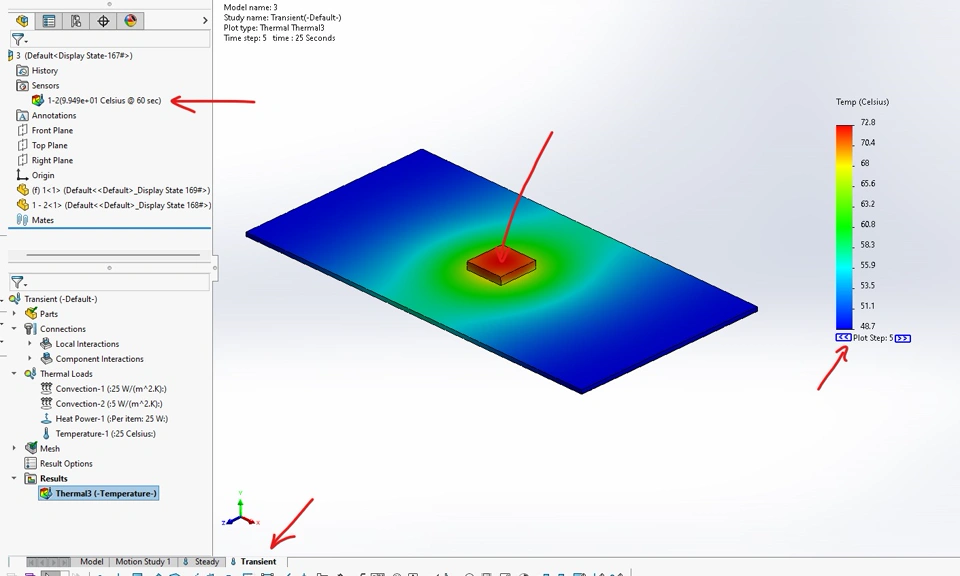Click the heated chip on the plate

[501, 266]
